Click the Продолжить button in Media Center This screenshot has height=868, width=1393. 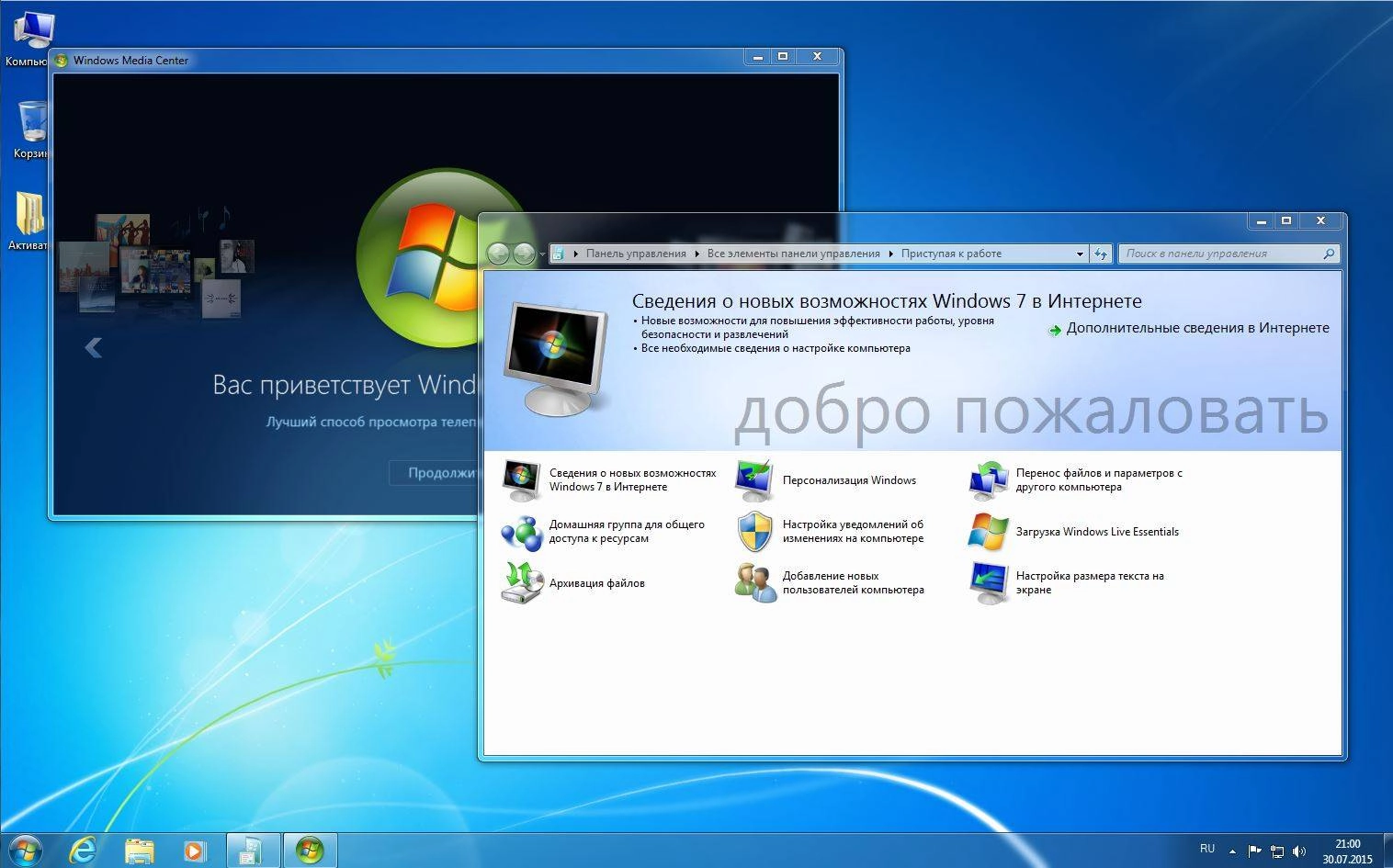tap(434, 473)
